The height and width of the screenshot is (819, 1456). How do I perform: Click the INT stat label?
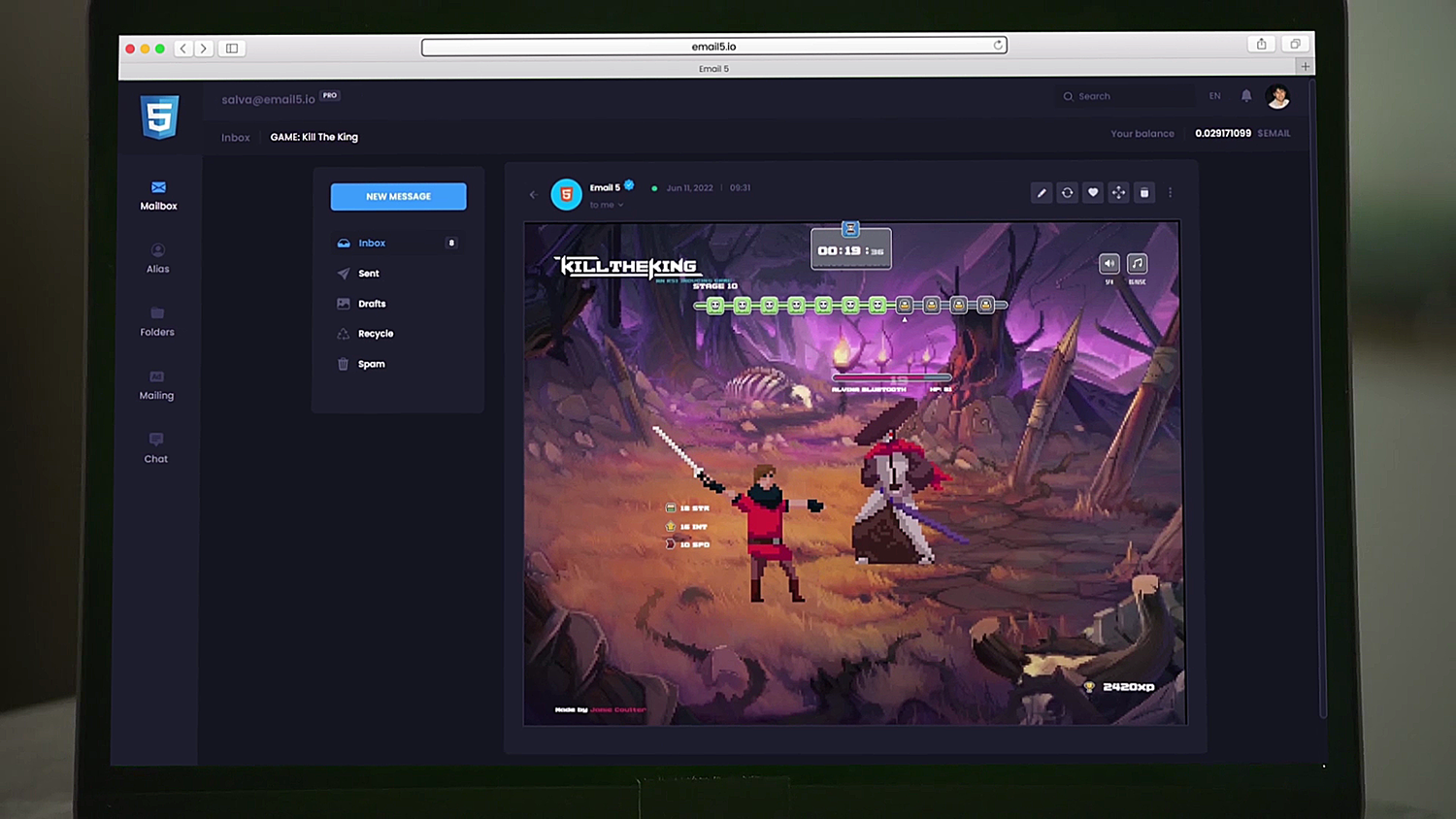coord(686,527)
